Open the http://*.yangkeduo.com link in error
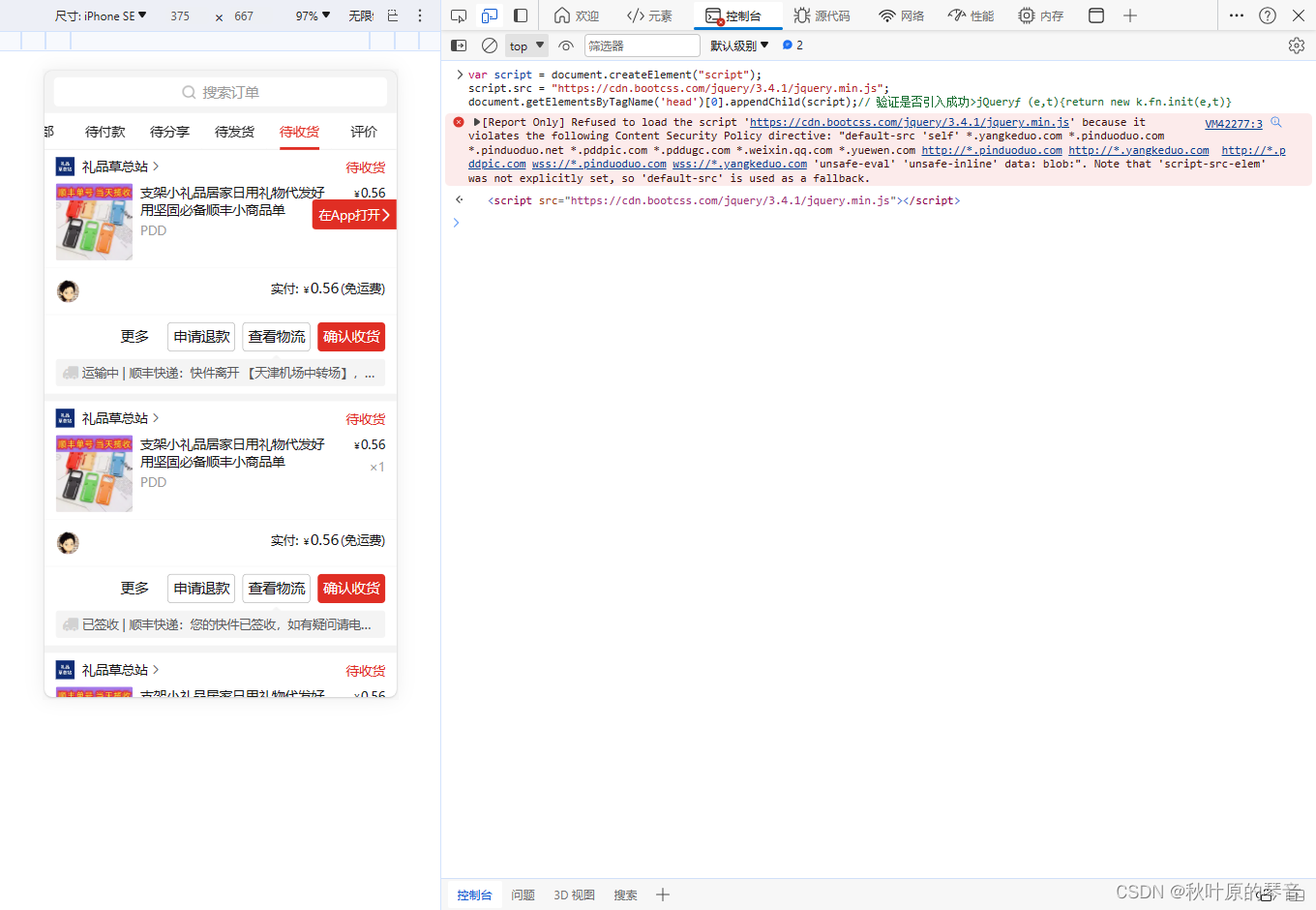Screen dimensions: 1316x910 tap(1139, 150)
